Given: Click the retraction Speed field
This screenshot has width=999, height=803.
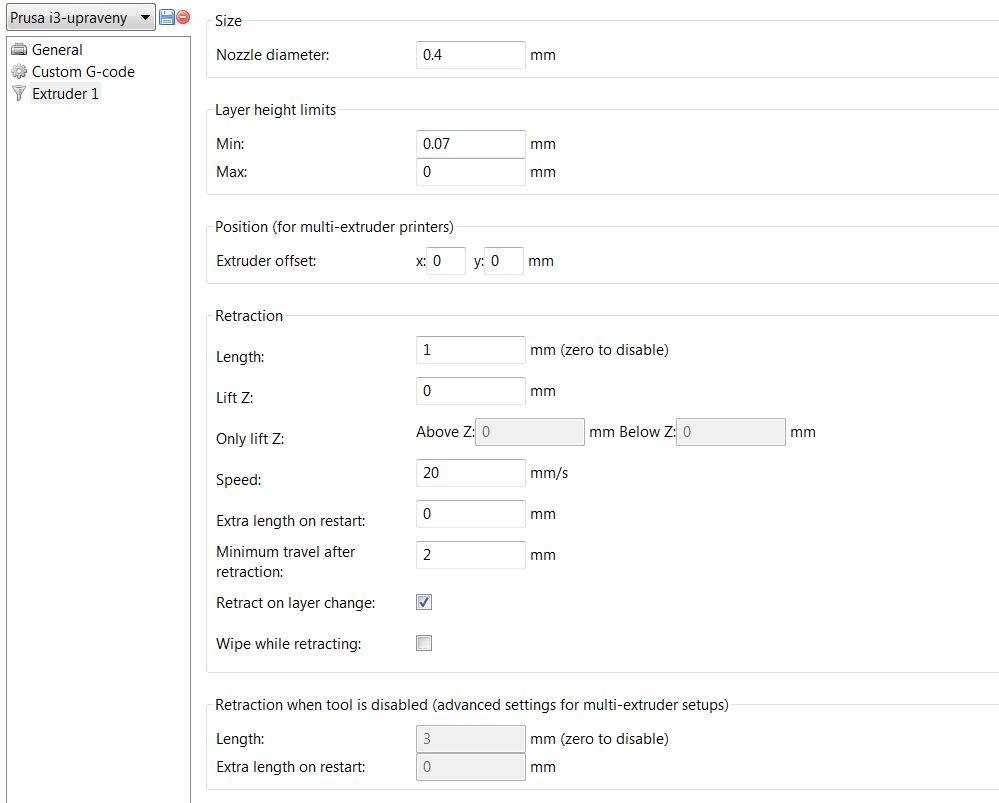Looking at the screenshot, I should 470,473.
